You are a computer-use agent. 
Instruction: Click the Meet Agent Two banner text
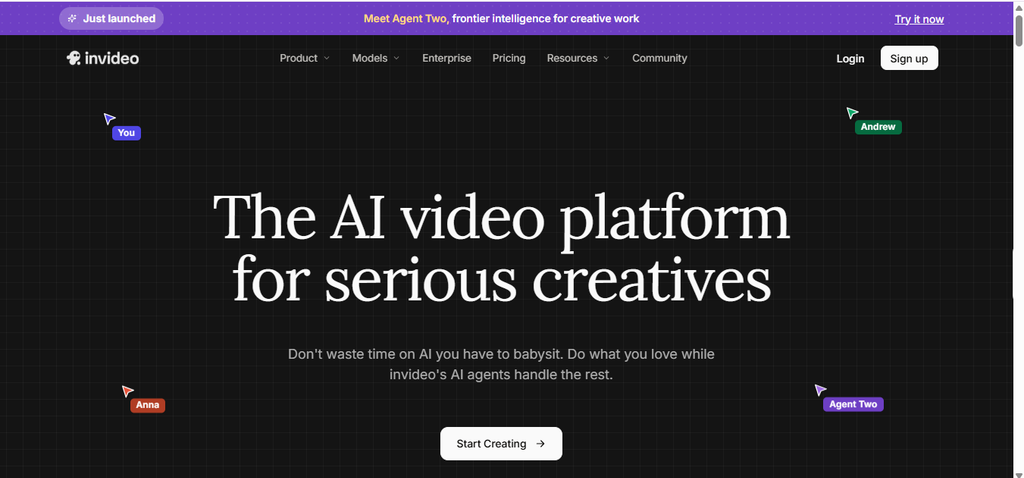coord(502,18)
